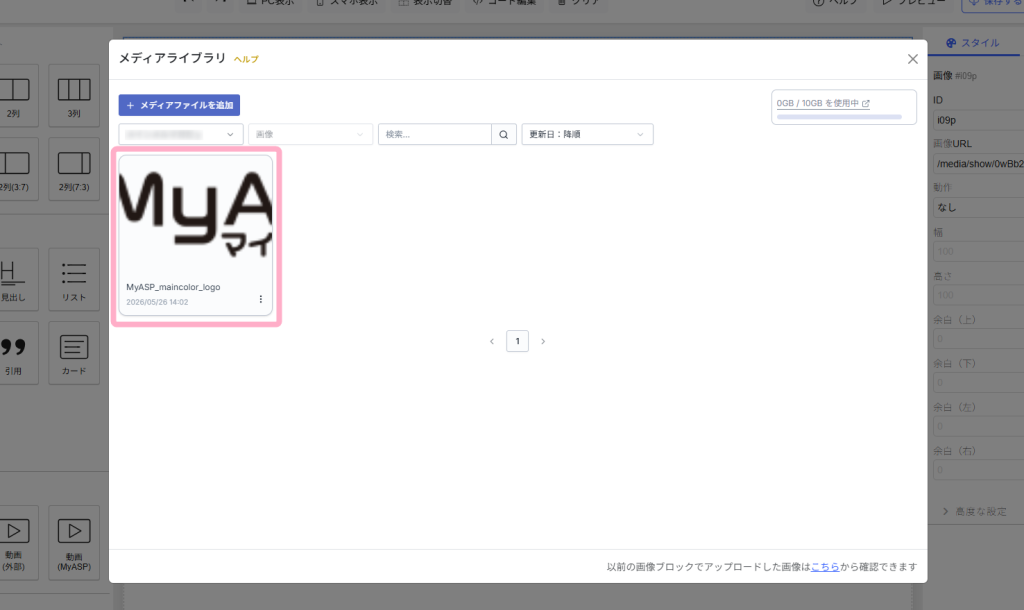This screenshot has width=1024, height=610.
Task: Click the storage usage progress bar
Action: click(839, 117)
